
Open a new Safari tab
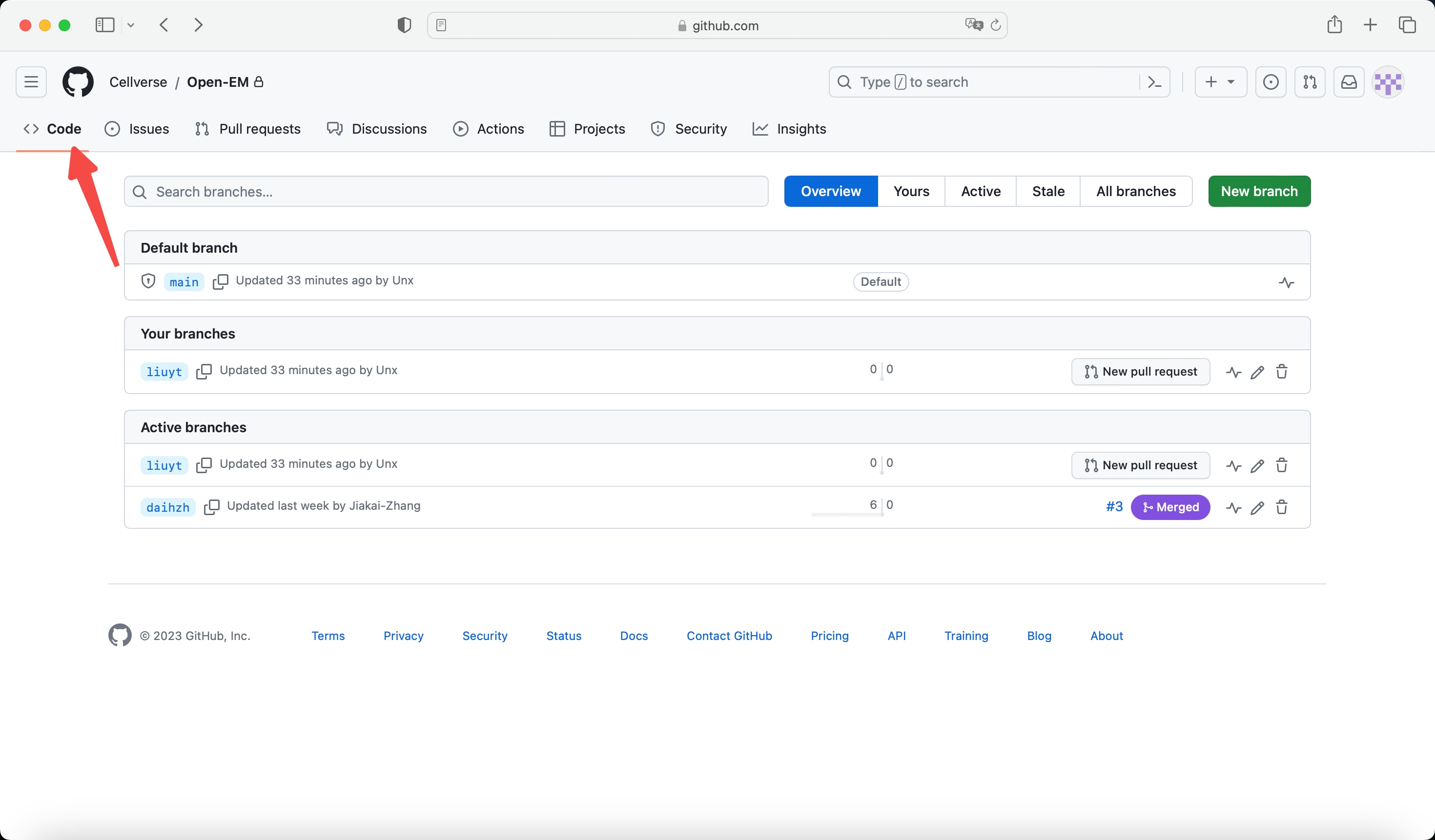tap(1370, 25)
